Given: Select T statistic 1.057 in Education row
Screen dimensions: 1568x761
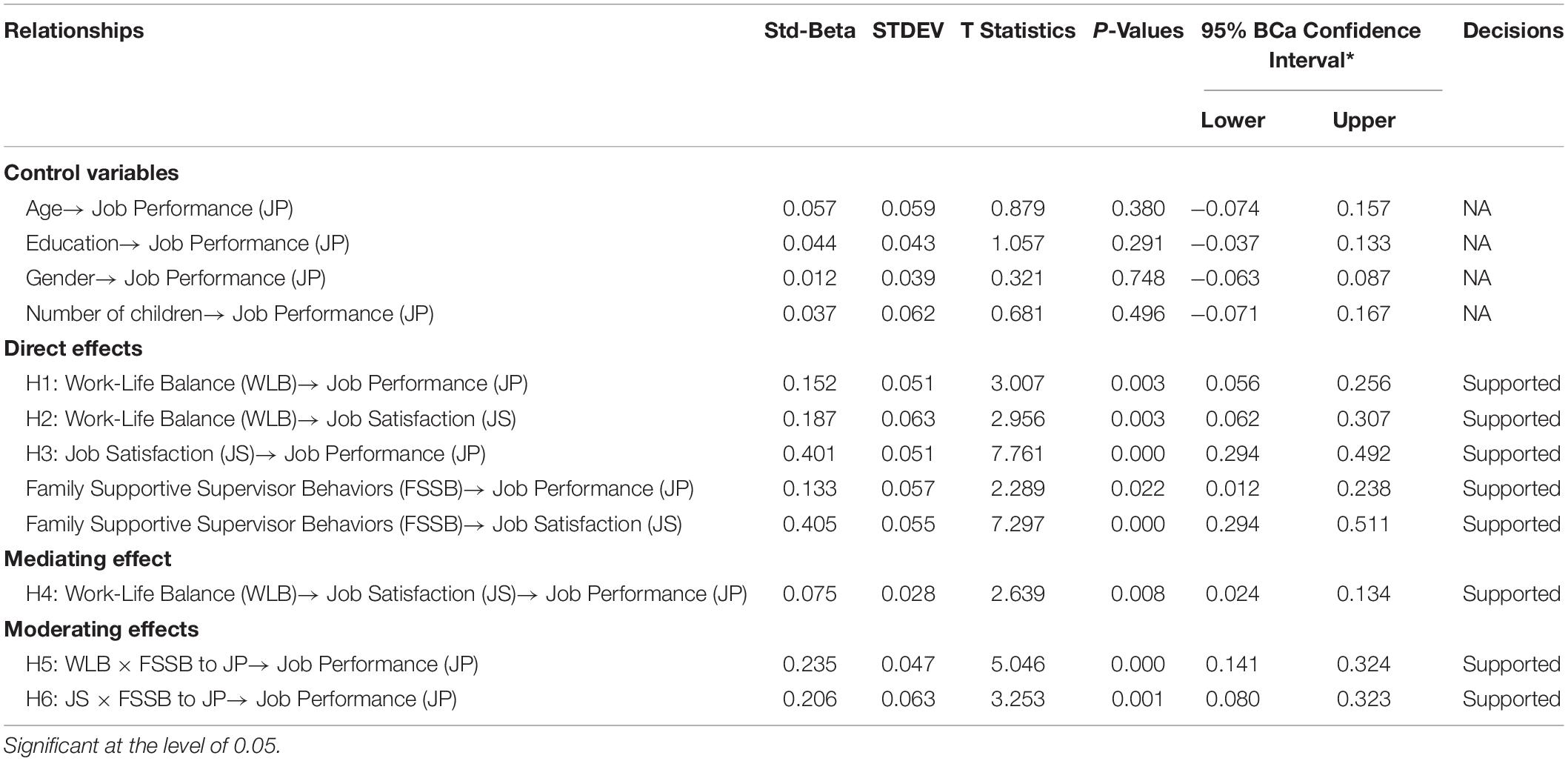Looking at the screenshot, I should point(1018,244).
